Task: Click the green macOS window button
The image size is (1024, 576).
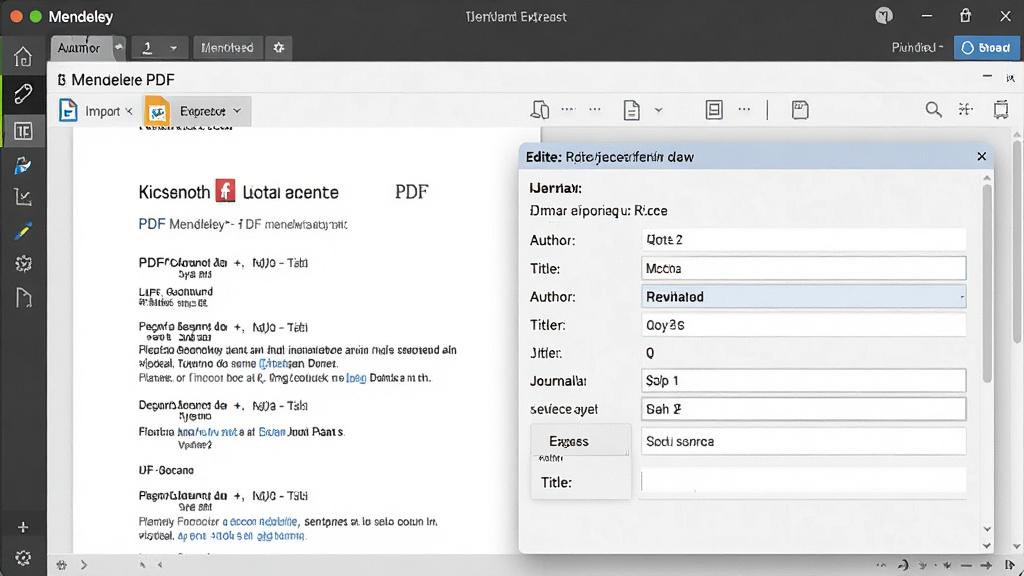Action: coord(36,16)
